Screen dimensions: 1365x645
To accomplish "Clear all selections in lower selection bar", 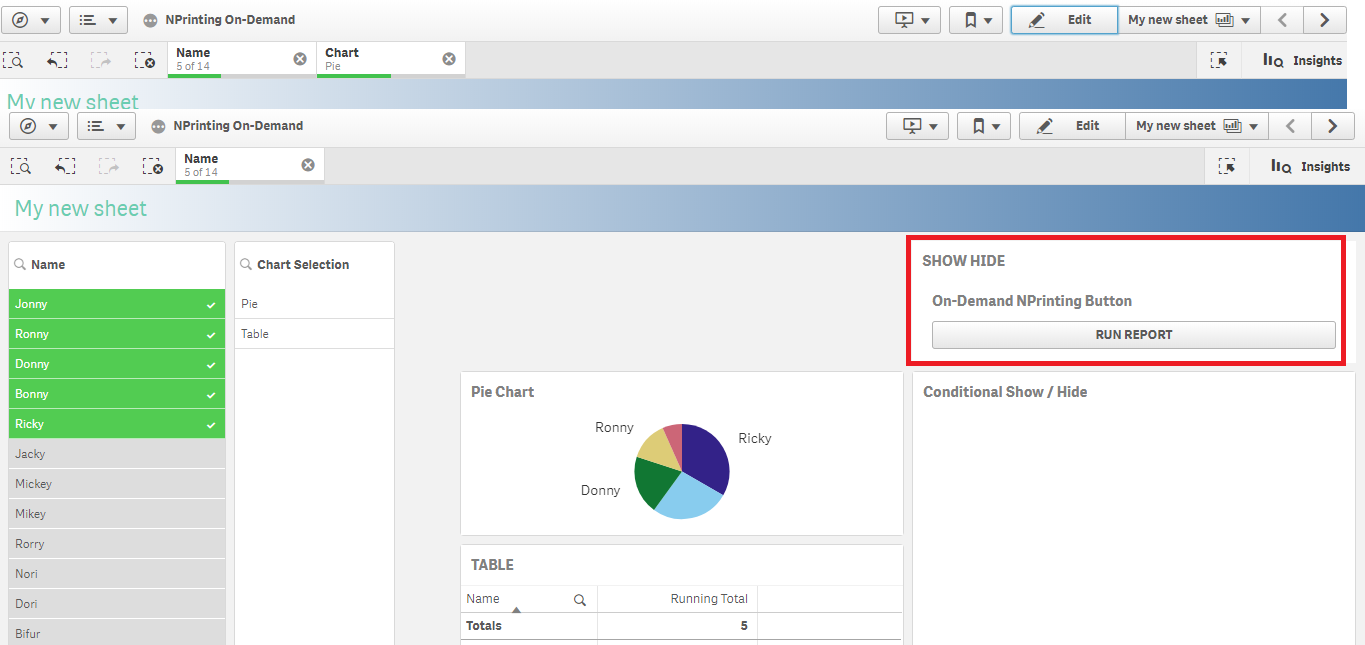I will 152,167.
